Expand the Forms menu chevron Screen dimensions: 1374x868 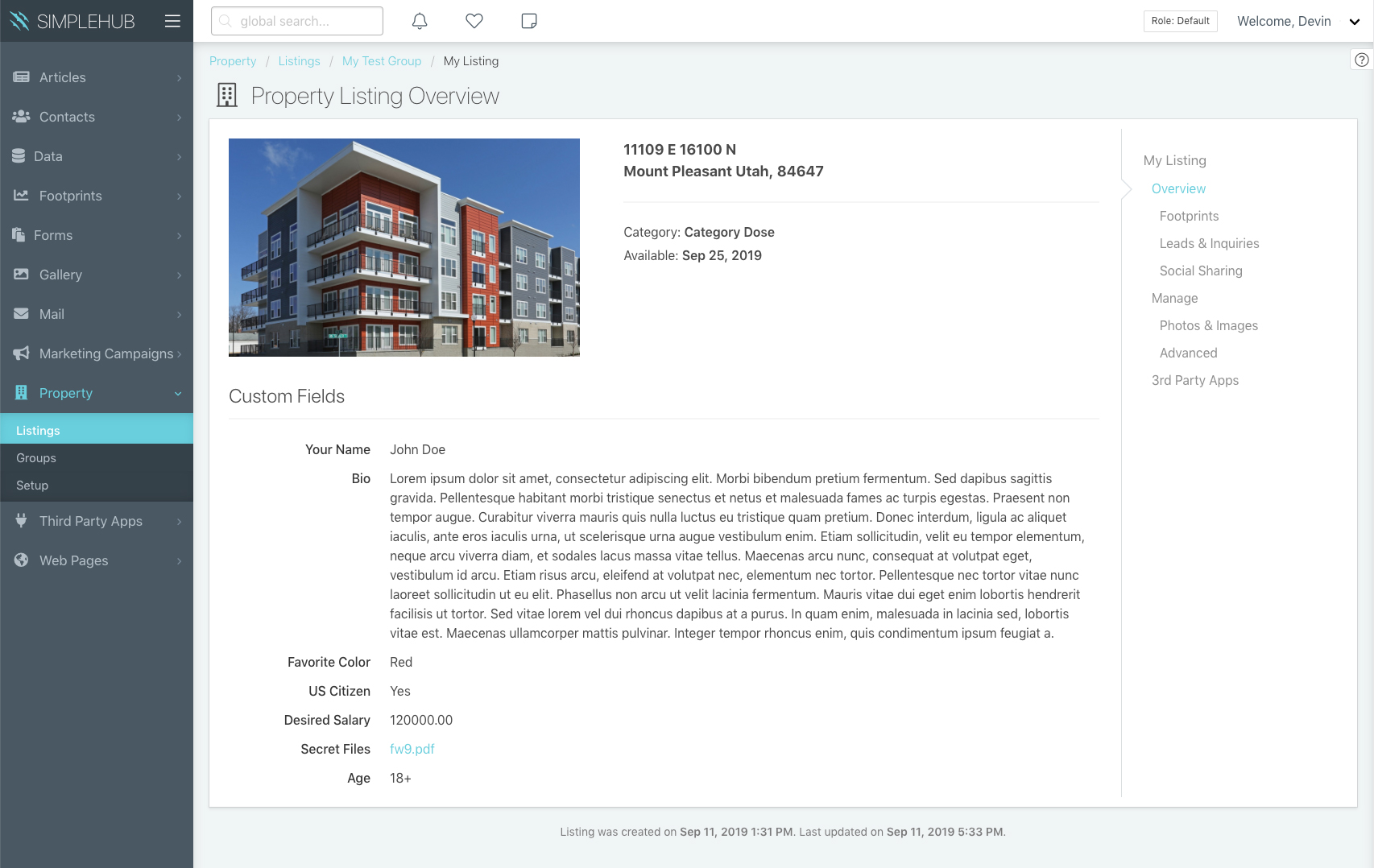[179, 236]
